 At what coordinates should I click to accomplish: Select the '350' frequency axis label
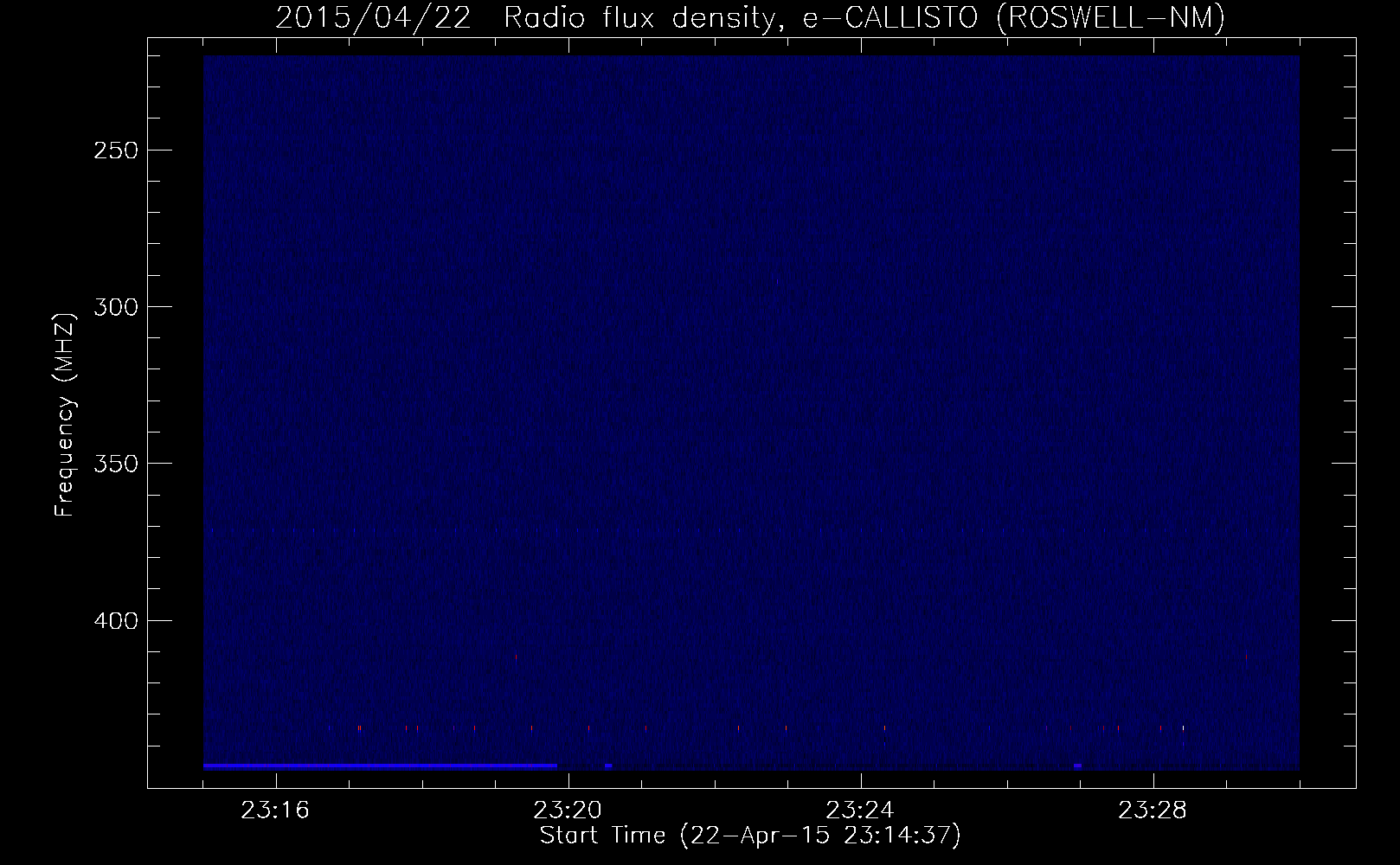[x=115, y=465]
